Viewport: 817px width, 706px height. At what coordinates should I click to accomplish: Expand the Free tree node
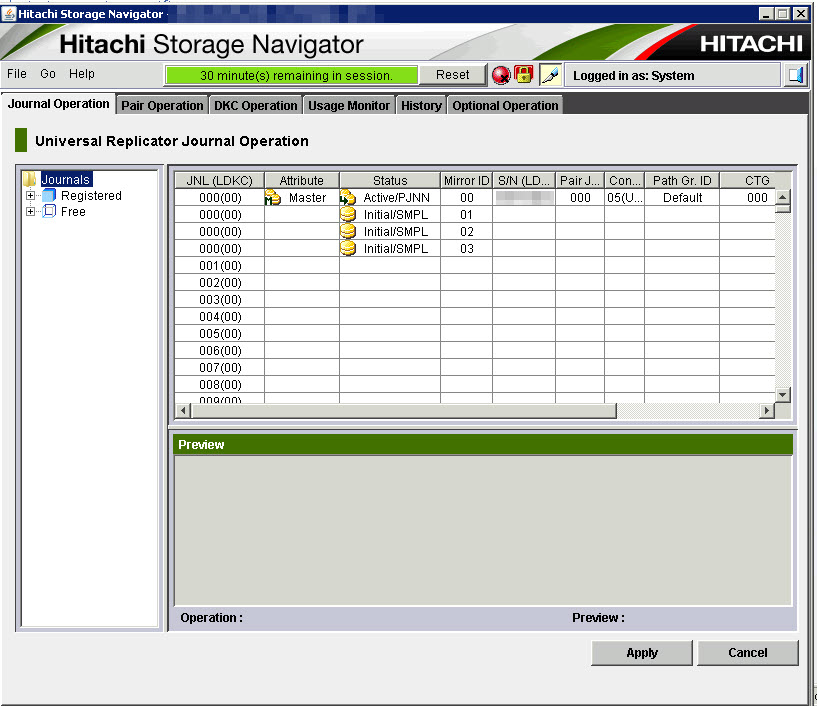30,212
